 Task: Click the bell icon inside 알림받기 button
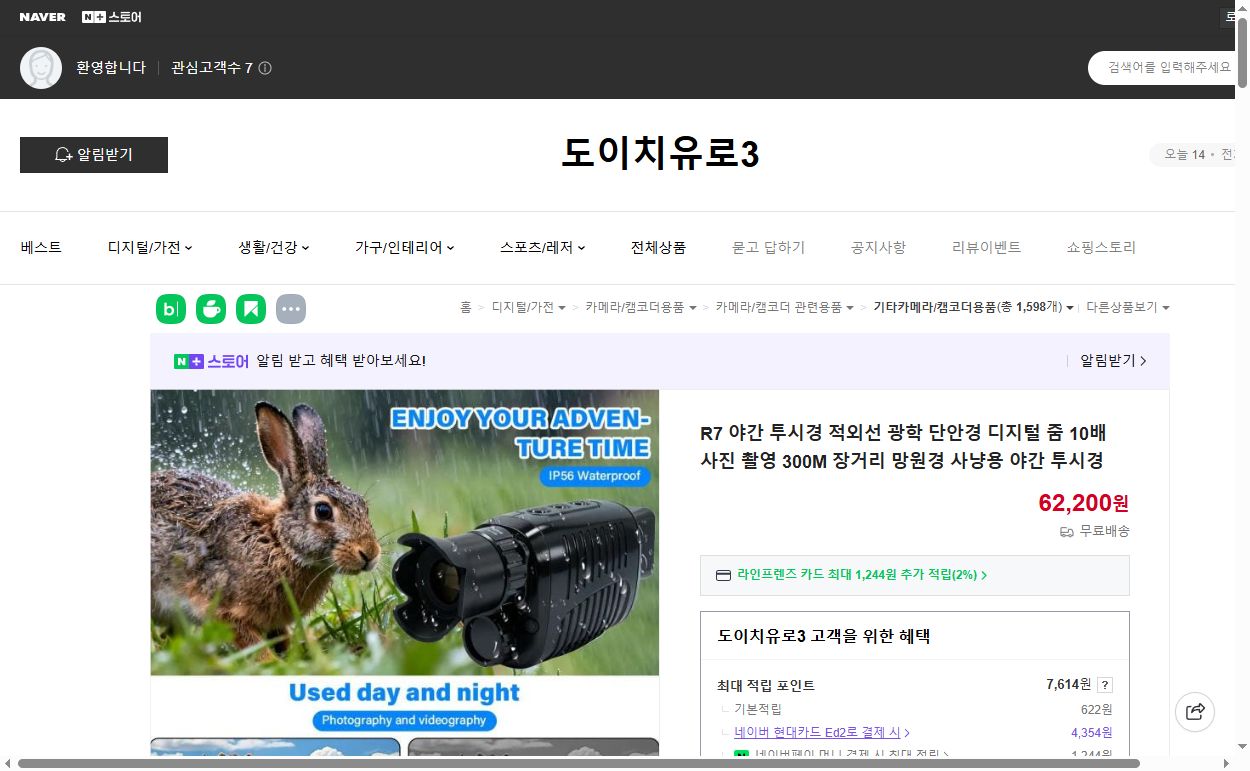click(x=62, y=155)
